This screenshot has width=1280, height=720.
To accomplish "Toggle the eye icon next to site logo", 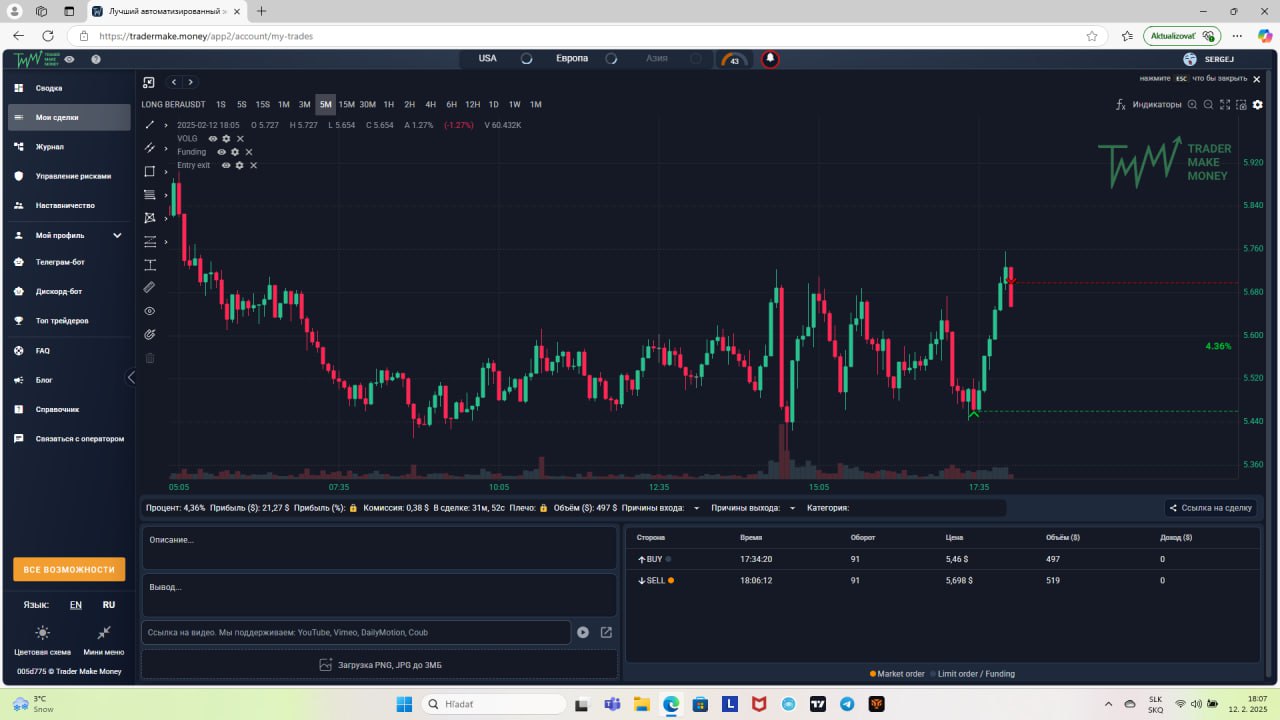I will [x=69, y=59].
